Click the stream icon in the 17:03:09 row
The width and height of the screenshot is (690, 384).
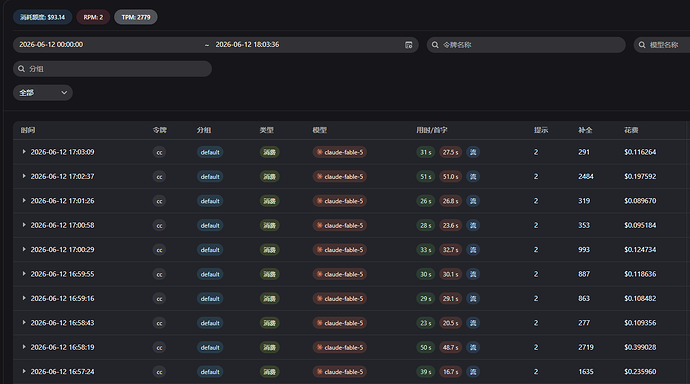coord(473,152)
